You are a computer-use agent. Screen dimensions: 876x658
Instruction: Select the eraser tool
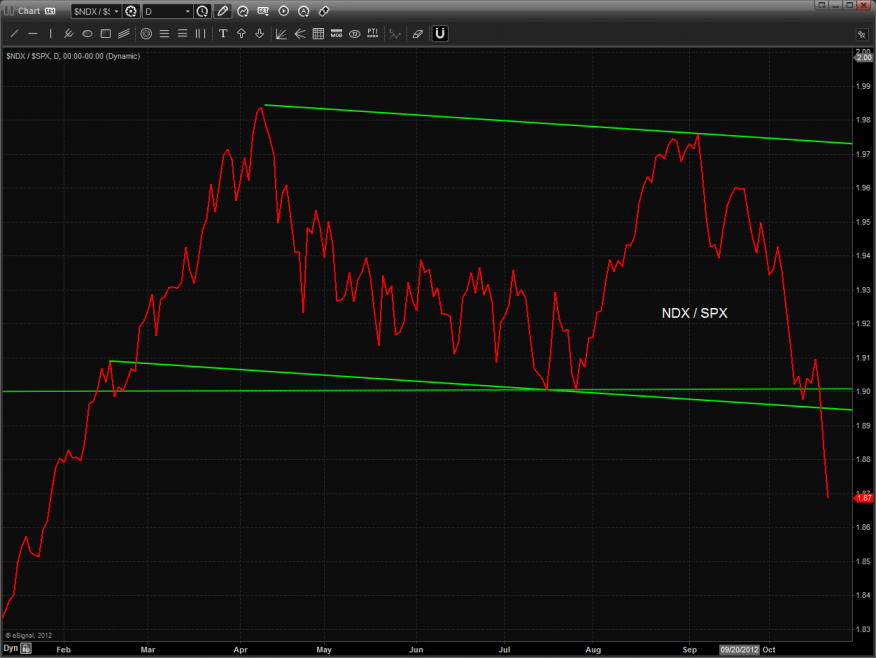(417, 34)
